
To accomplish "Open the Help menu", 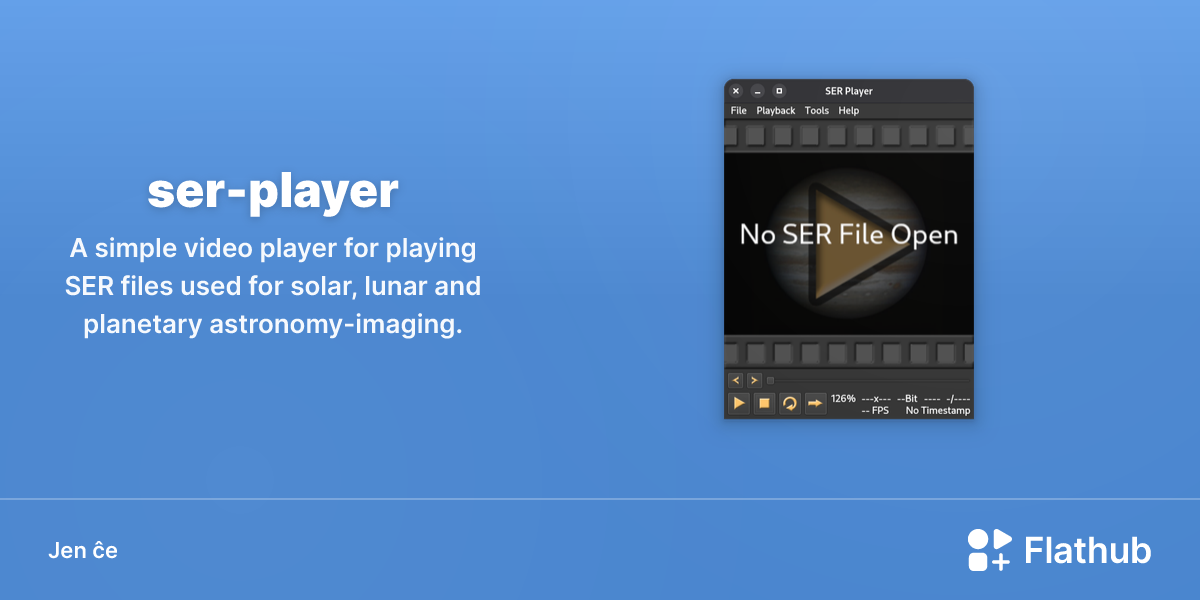I will click(x=849, y=110).
